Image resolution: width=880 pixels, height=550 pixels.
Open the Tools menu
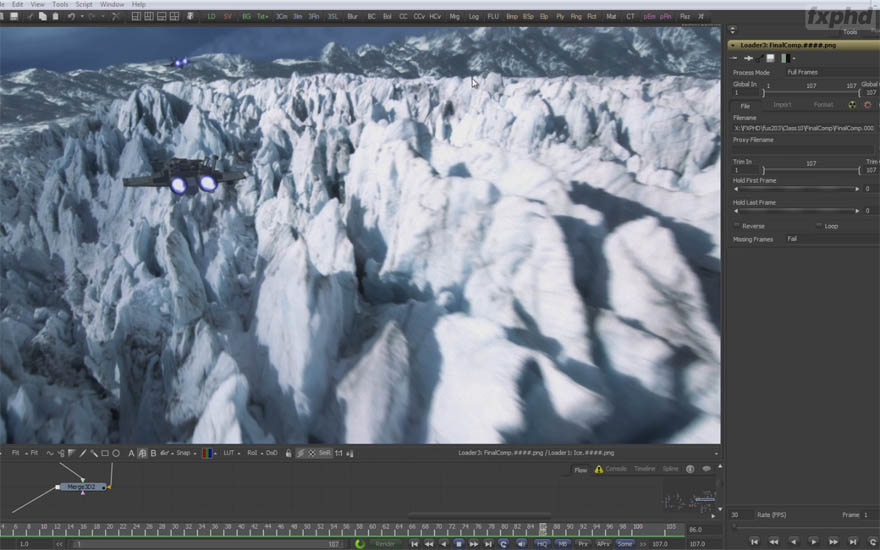coord(60,4)
